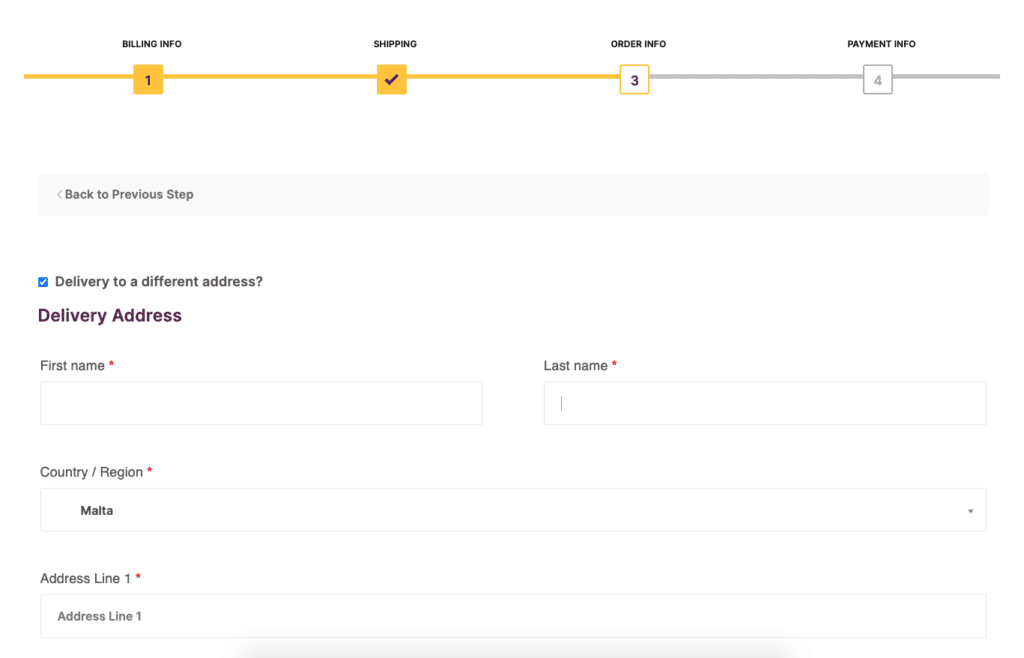Click the Address Line 1 text field

[x=512, y=616]
